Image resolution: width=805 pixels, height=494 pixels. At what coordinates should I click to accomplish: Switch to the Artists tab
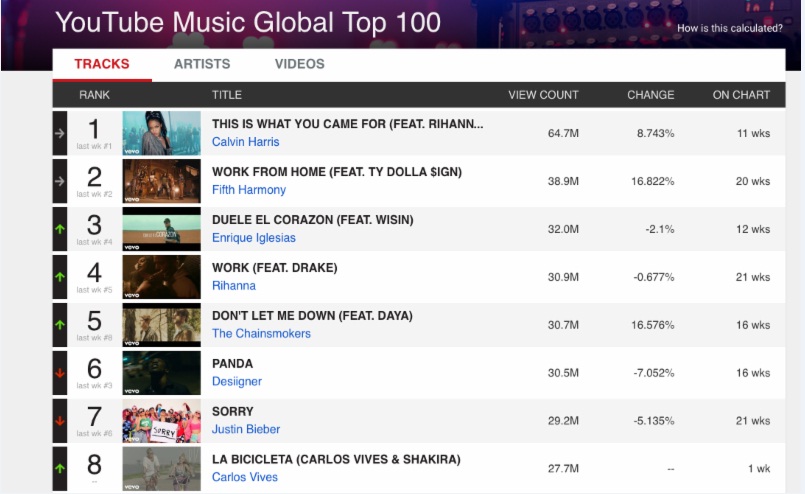click(202, 64)
